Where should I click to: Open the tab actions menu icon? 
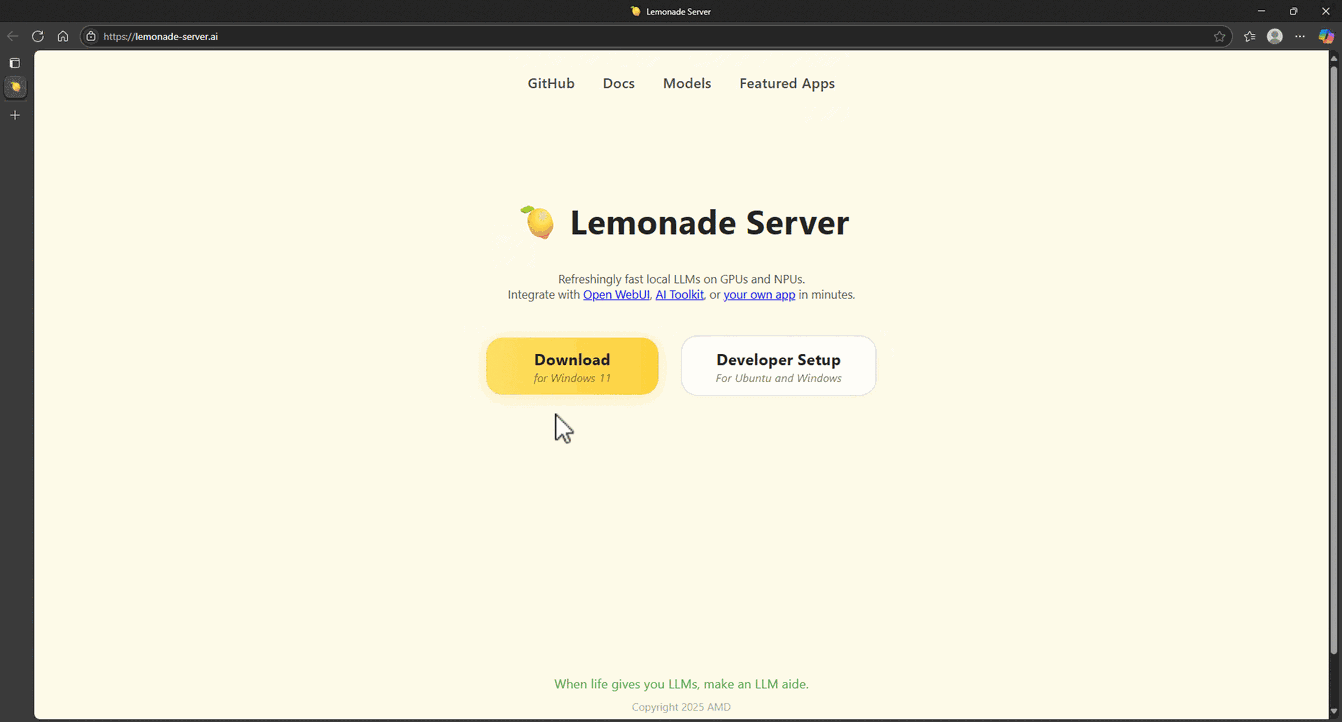14,62
